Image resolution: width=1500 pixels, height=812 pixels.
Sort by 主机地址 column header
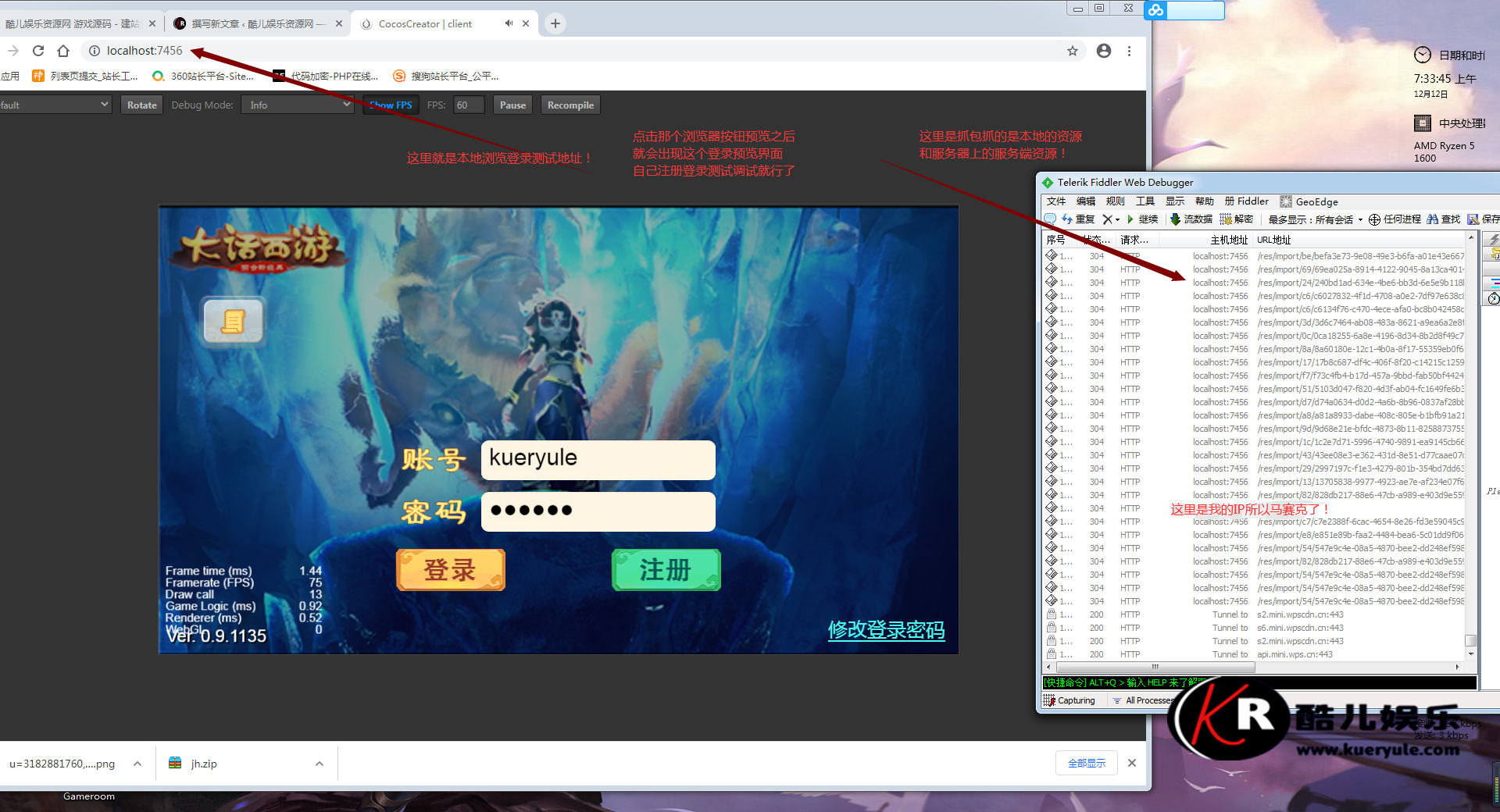coord(1229,240)
